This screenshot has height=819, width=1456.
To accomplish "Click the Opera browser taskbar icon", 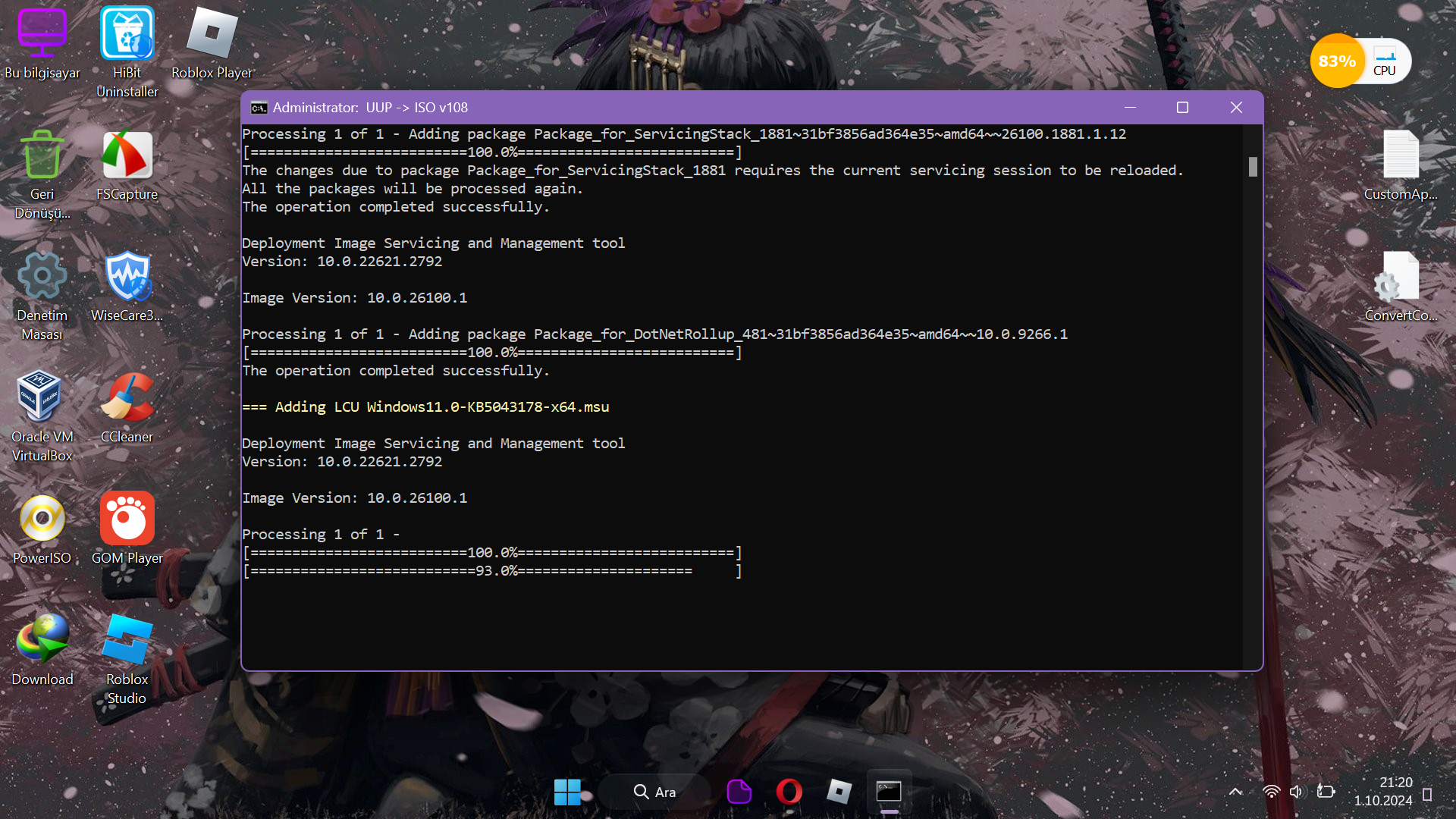I will point(789,792).
